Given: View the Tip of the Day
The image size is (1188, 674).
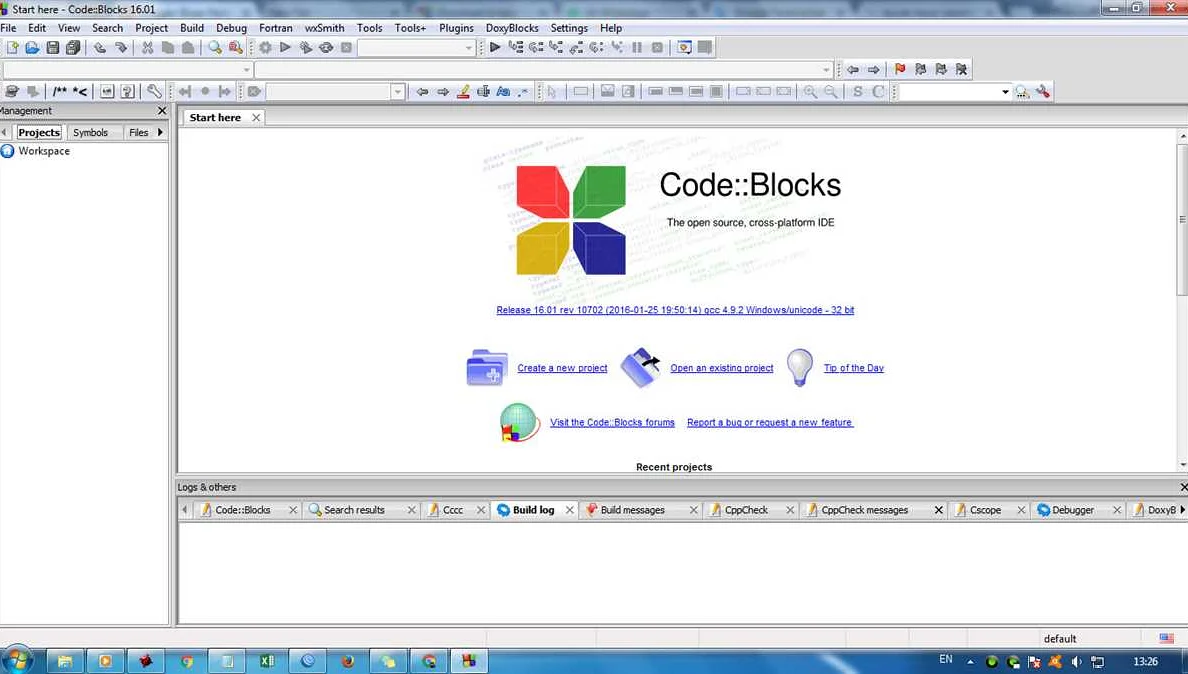Looking at the screenshot, I should coord(853,368).
